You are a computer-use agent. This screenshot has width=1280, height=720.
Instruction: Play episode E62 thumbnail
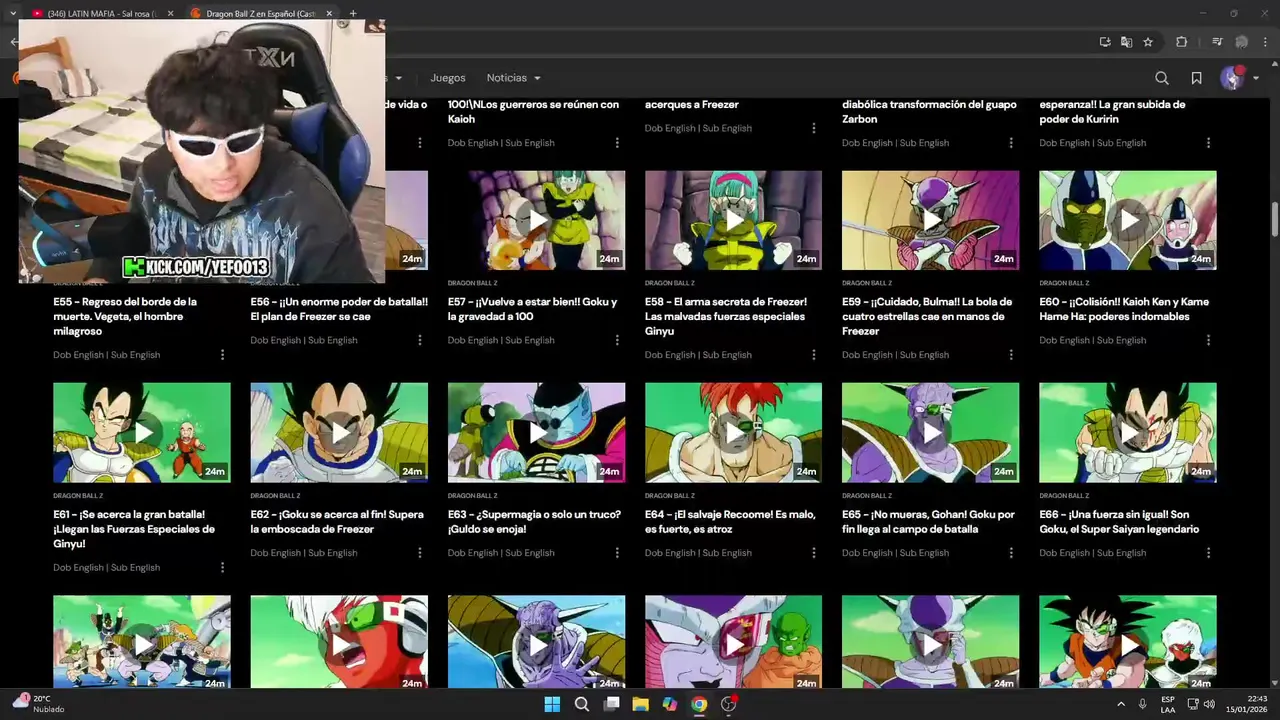[339, 432]
